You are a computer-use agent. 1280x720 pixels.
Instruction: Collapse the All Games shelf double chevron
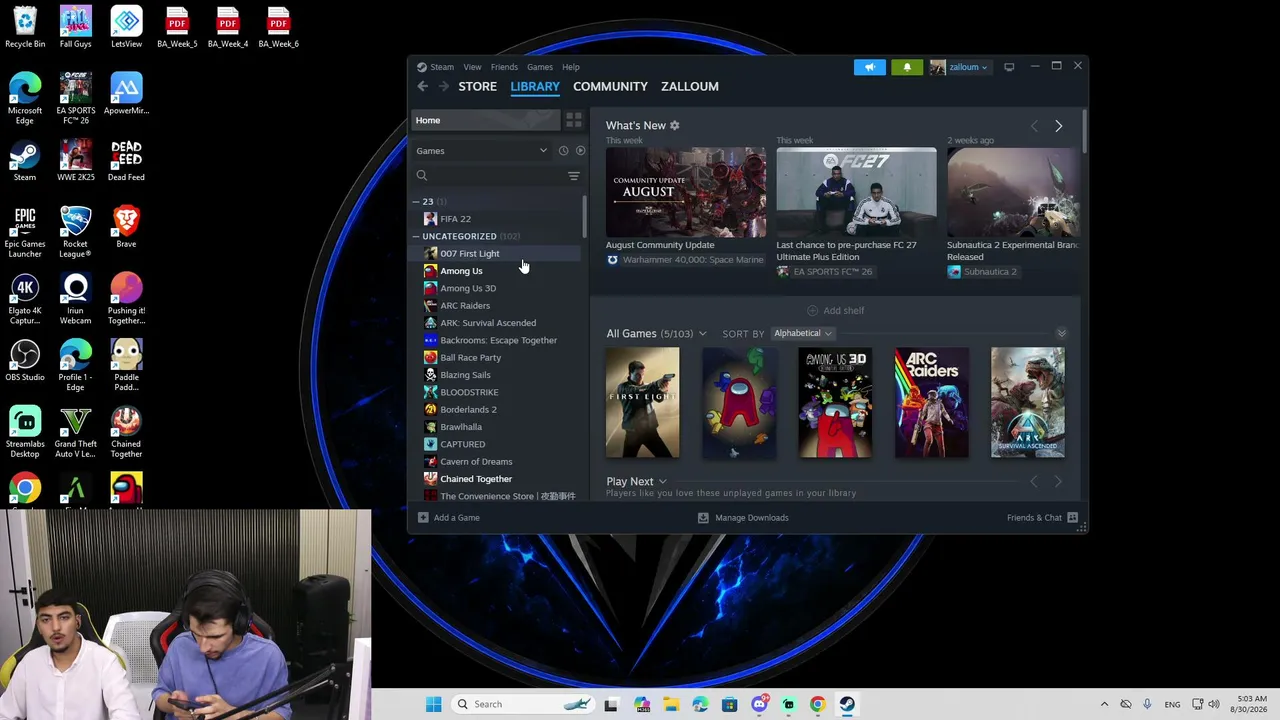(1061, 333)
